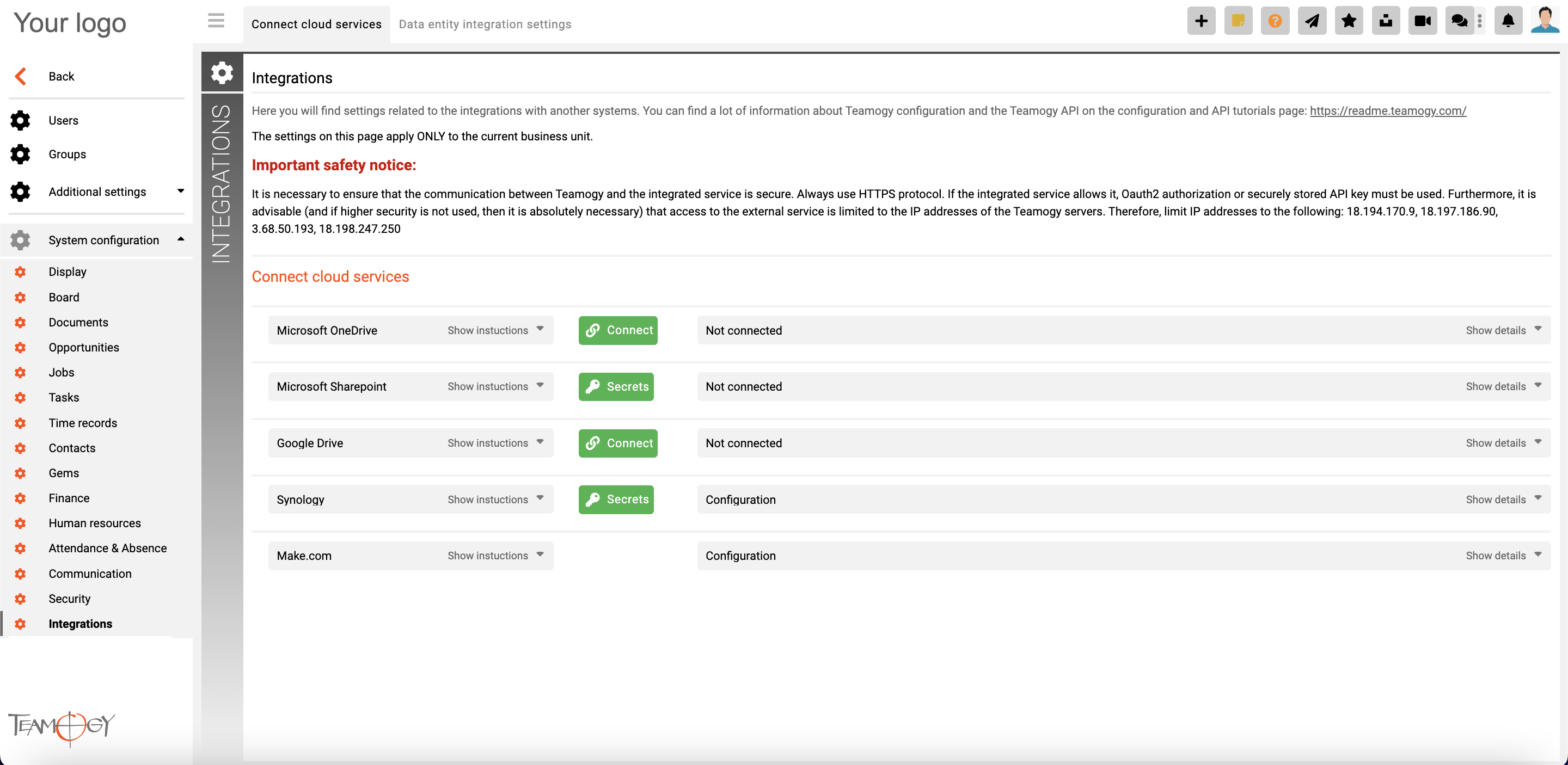Switch to Data entity integration settings tab
This screenshot has width=1568, height=765.
tap(485, 24)
